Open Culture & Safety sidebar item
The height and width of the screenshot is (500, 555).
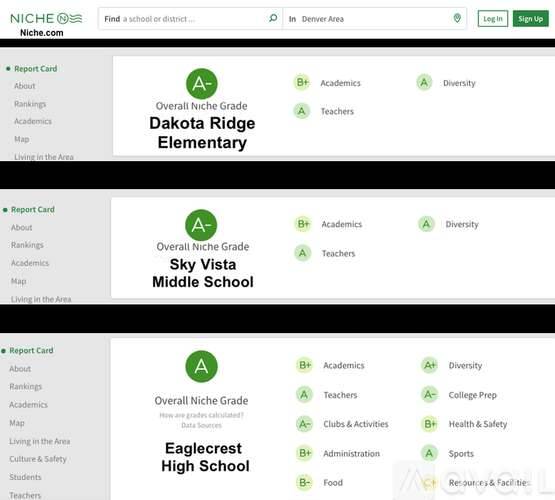(38, 459)
